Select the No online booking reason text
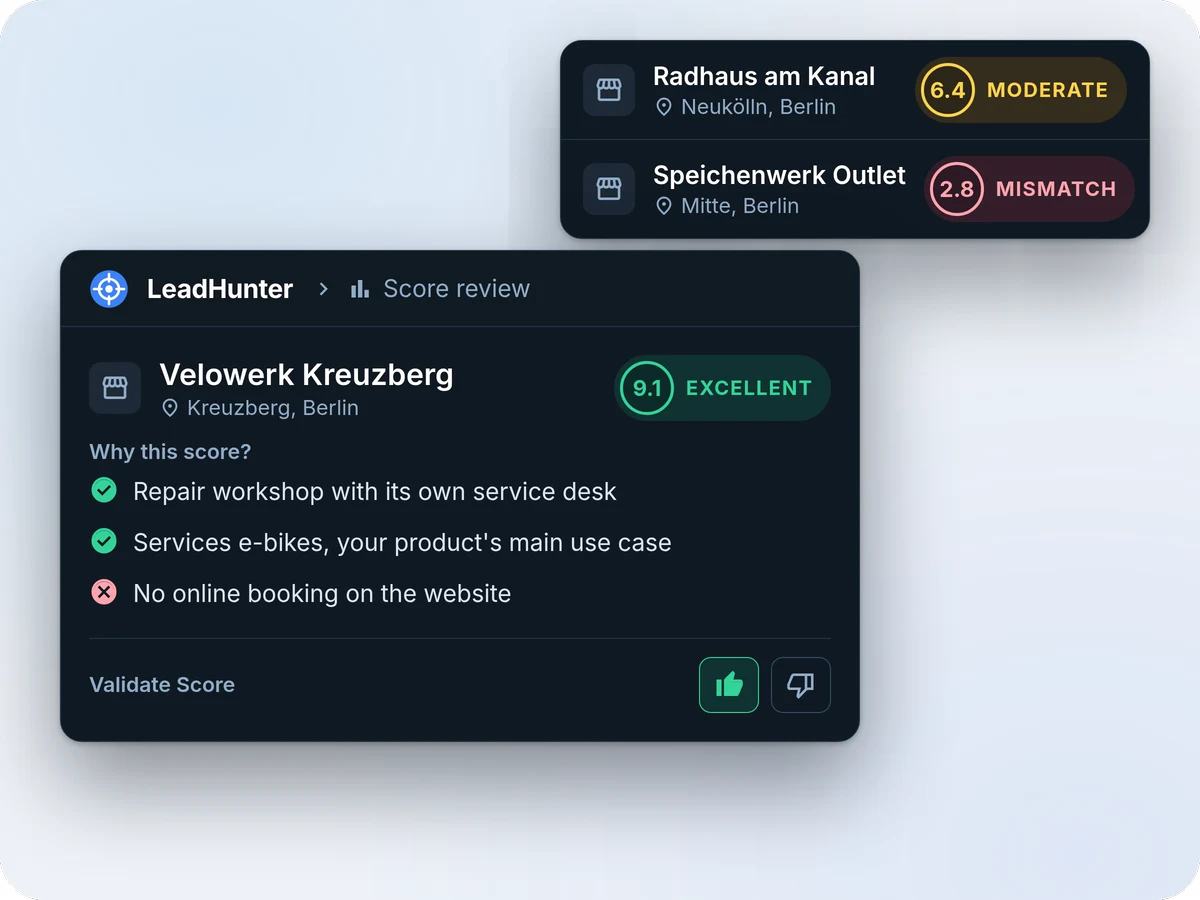 pos(322,594)
